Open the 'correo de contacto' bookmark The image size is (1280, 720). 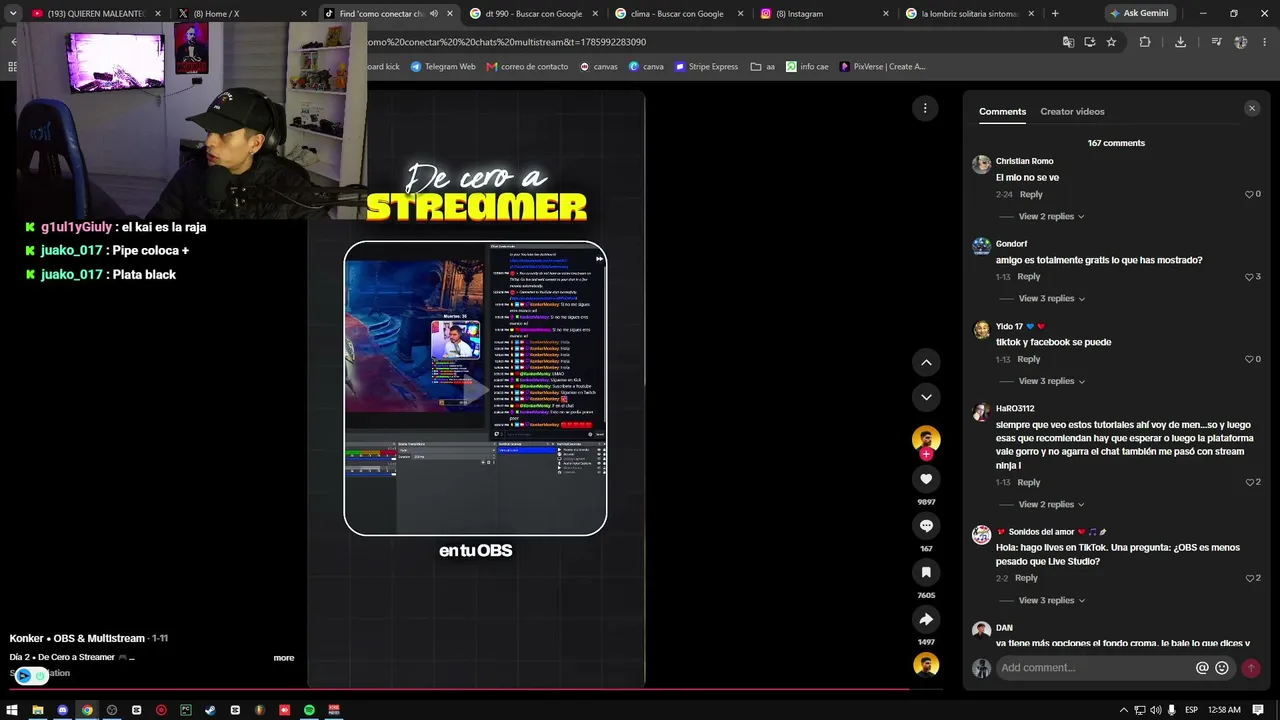click(527, 67)
